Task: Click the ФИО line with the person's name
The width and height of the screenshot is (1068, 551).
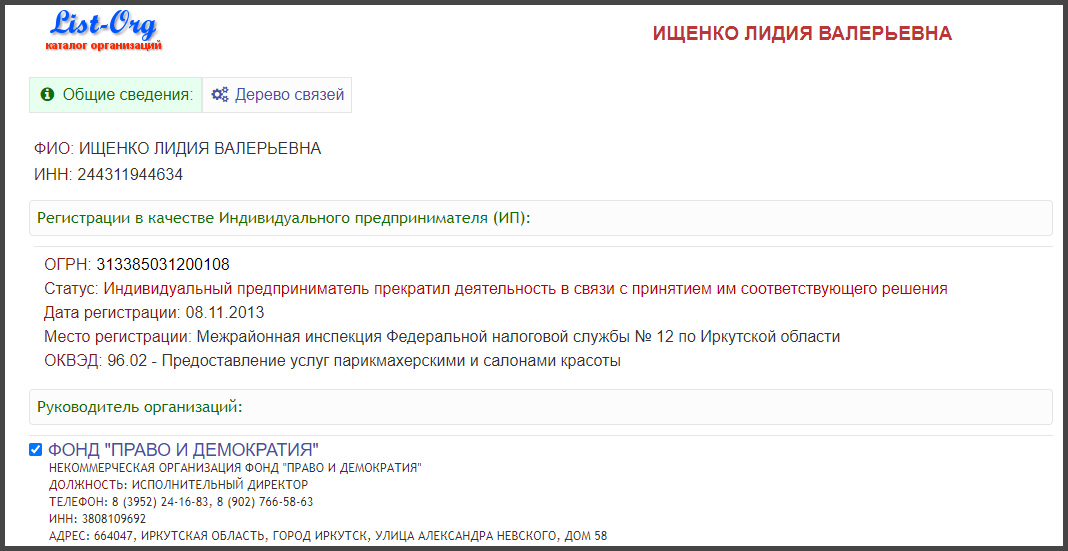Action: [x=177, y=149]
